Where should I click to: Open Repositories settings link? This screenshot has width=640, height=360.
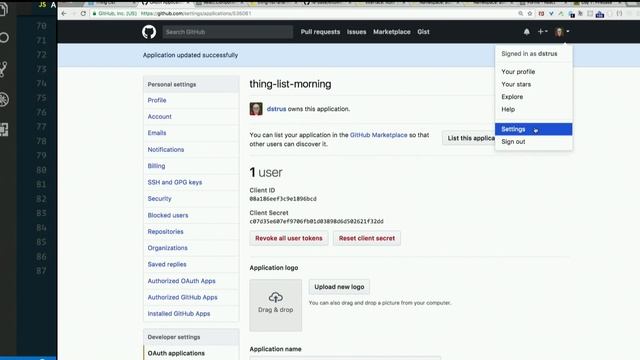pos(165,231)
